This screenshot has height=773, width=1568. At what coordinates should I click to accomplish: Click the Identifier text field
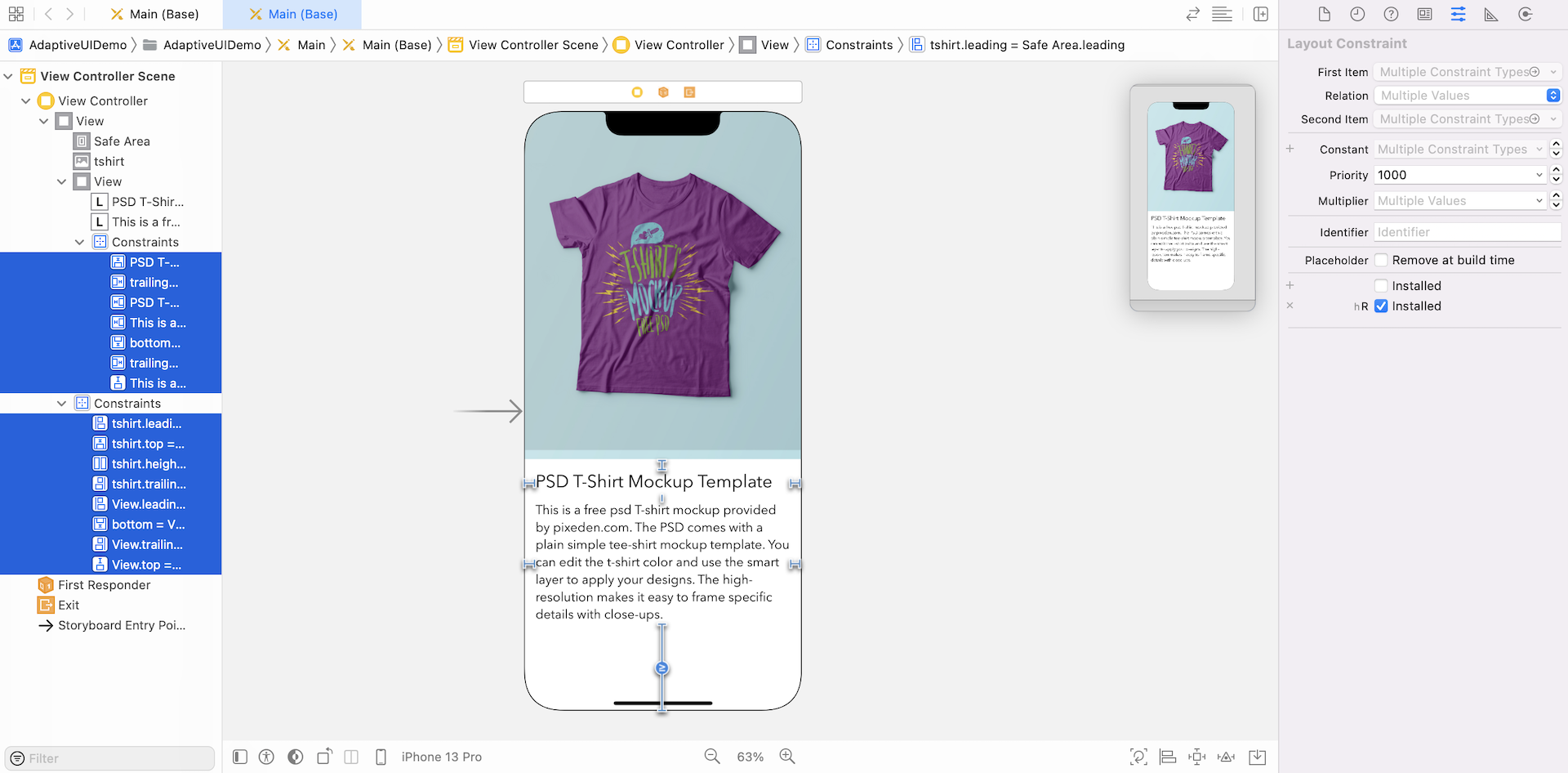[x=1467, y=232]
